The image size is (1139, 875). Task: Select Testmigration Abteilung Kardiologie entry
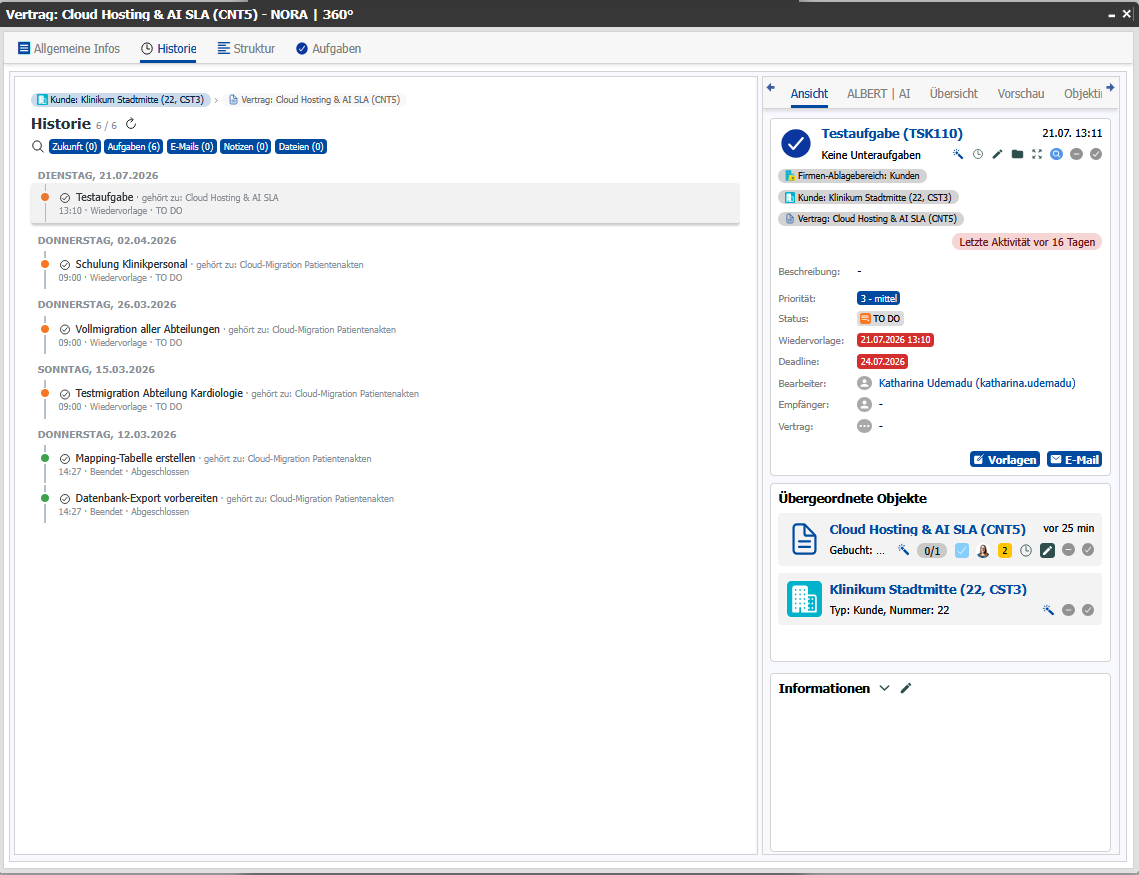click(x=385, y=399)
